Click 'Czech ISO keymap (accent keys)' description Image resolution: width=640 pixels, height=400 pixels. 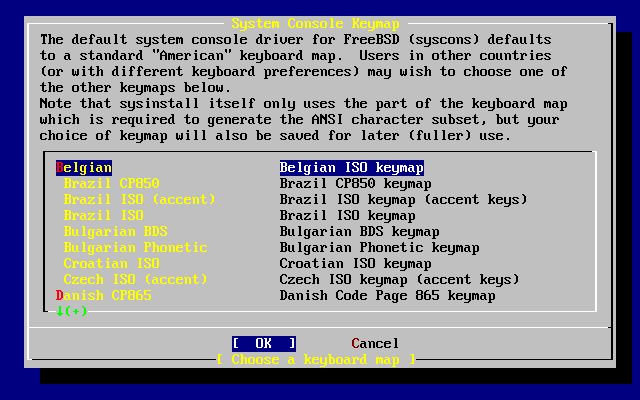[400, 280]
